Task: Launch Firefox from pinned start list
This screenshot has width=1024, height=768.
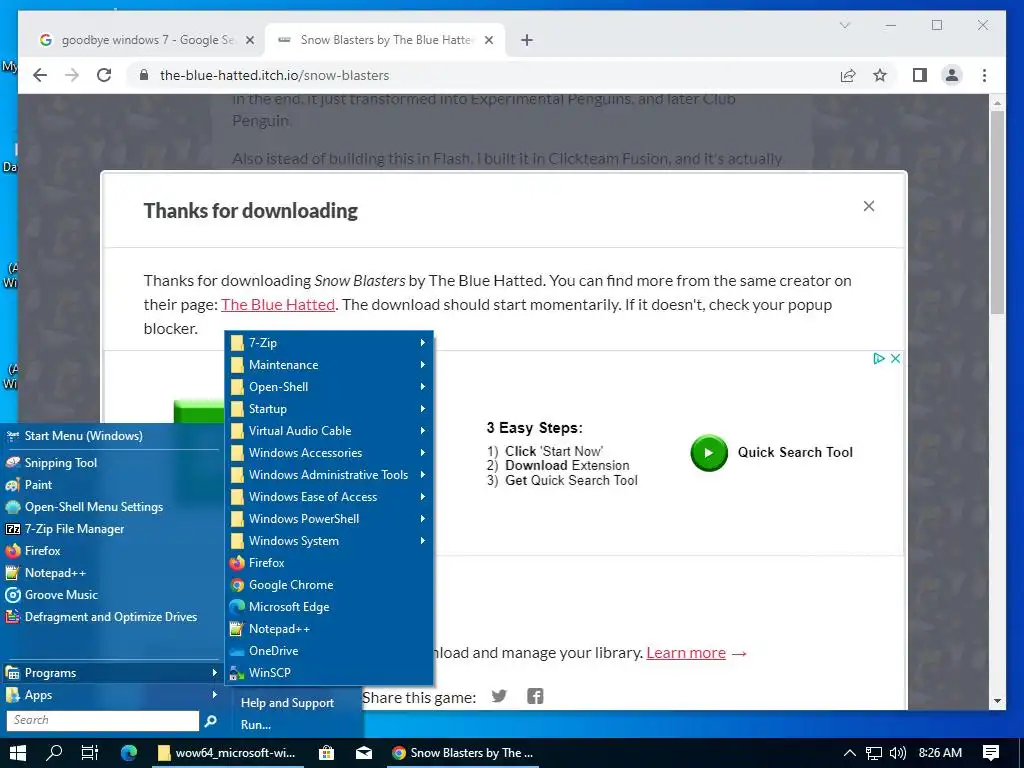Action: 112,551
